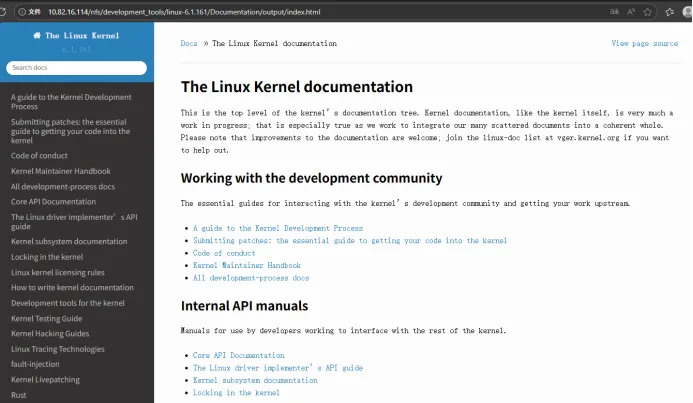
Task: Open Kernel Testing Guide in sidebar
Action: pyautogui.click(x=46, y=318)
